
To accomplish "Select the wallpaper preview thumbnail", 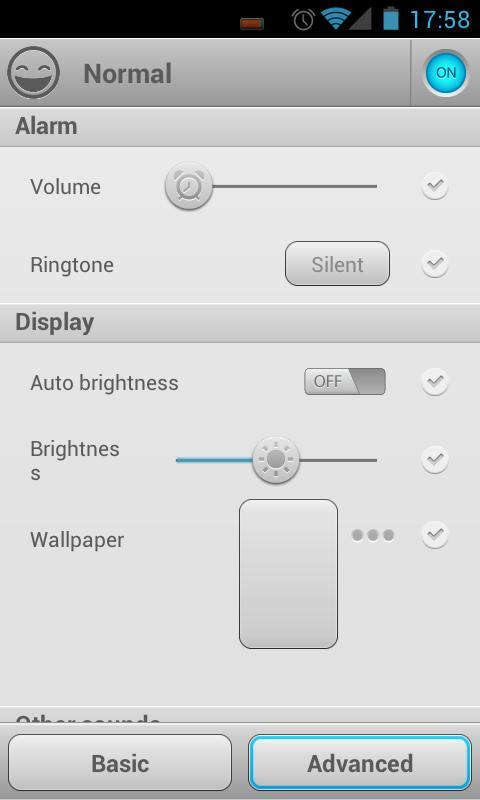I will [288, 574].
